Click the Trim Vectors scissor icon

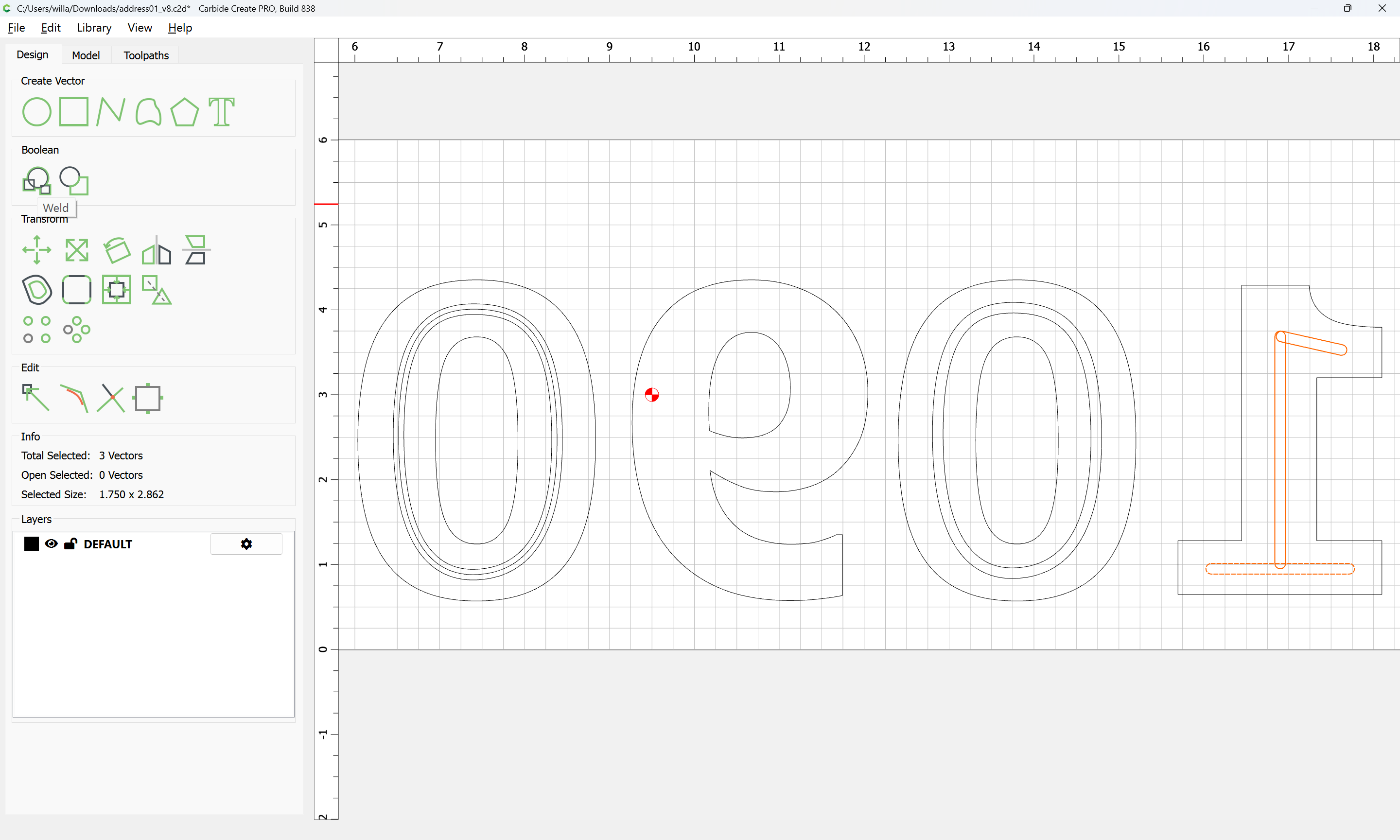point(110,398)
